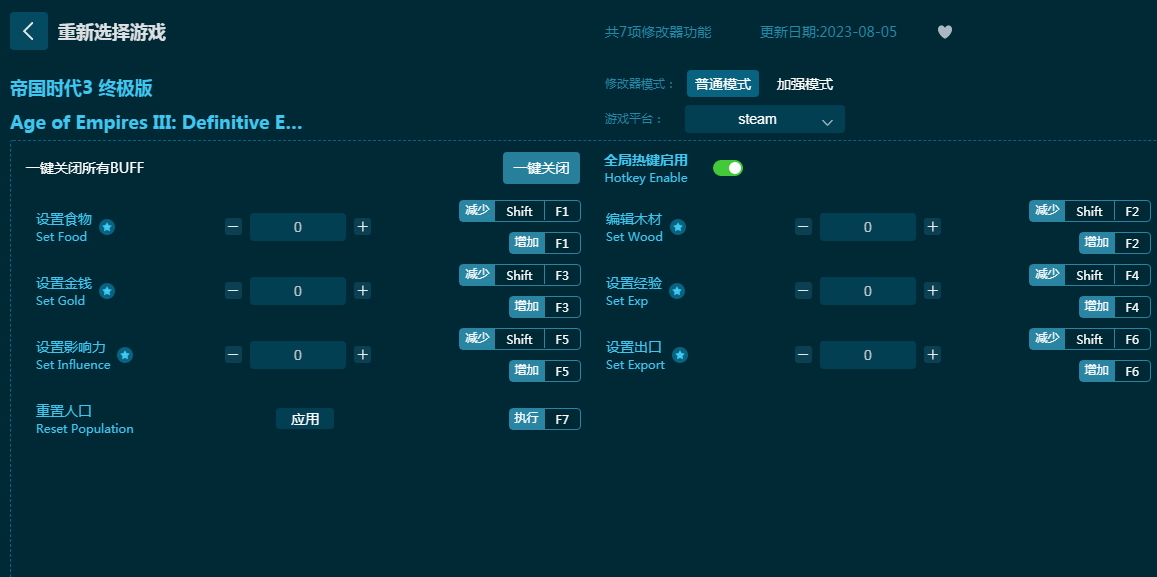Decrease Set Exp value with minus
This screenshot has width=1157, height=577.
click(804, 291)
